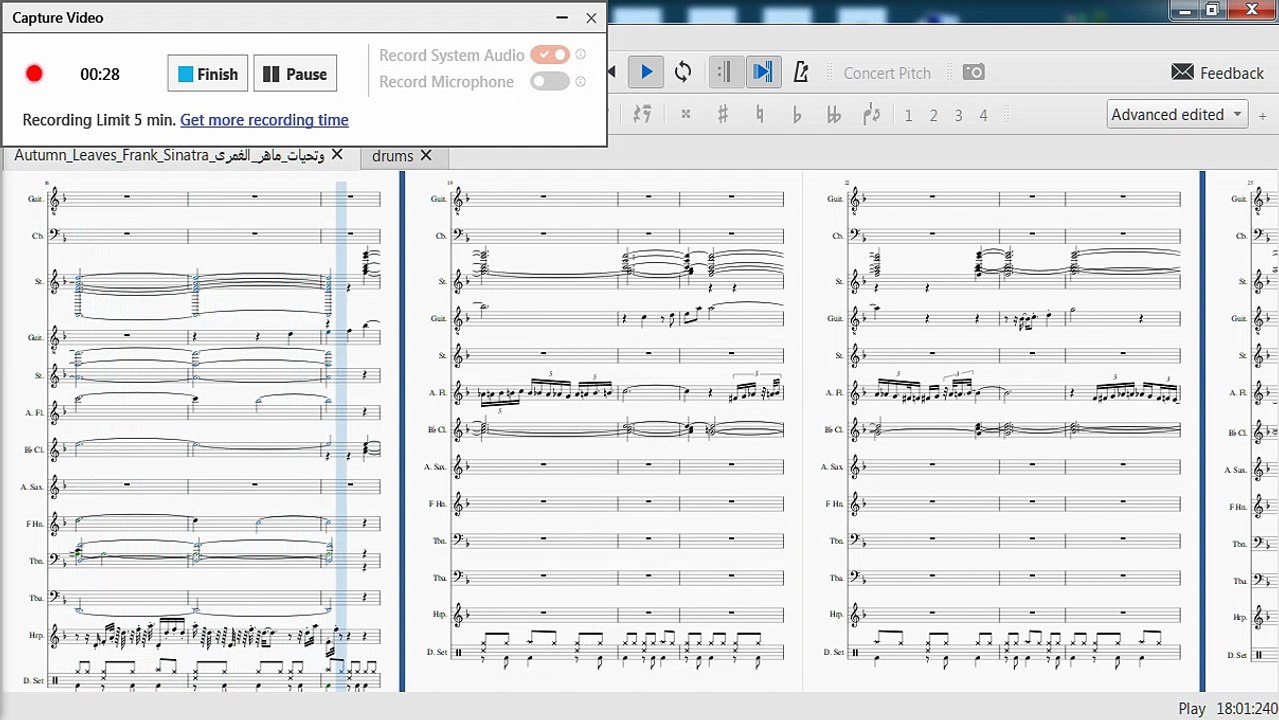Toggle loop playback icon
The width and height of the screenshot is (1279, 720).
[x=683, y=72]
